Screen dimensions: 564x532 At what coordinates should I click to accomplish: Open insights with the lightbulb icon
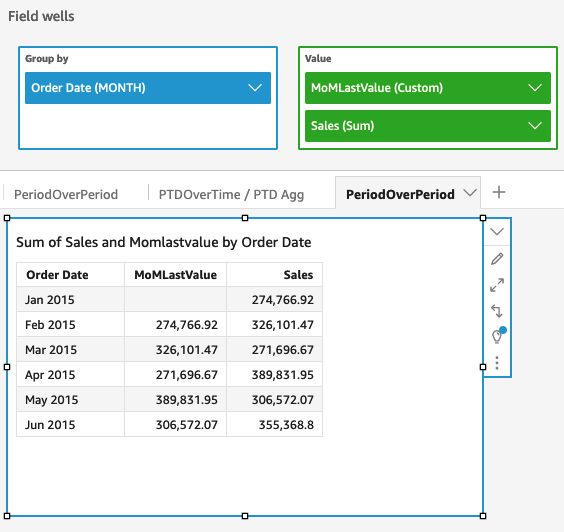pyautogui.click(x=498, y=336)
